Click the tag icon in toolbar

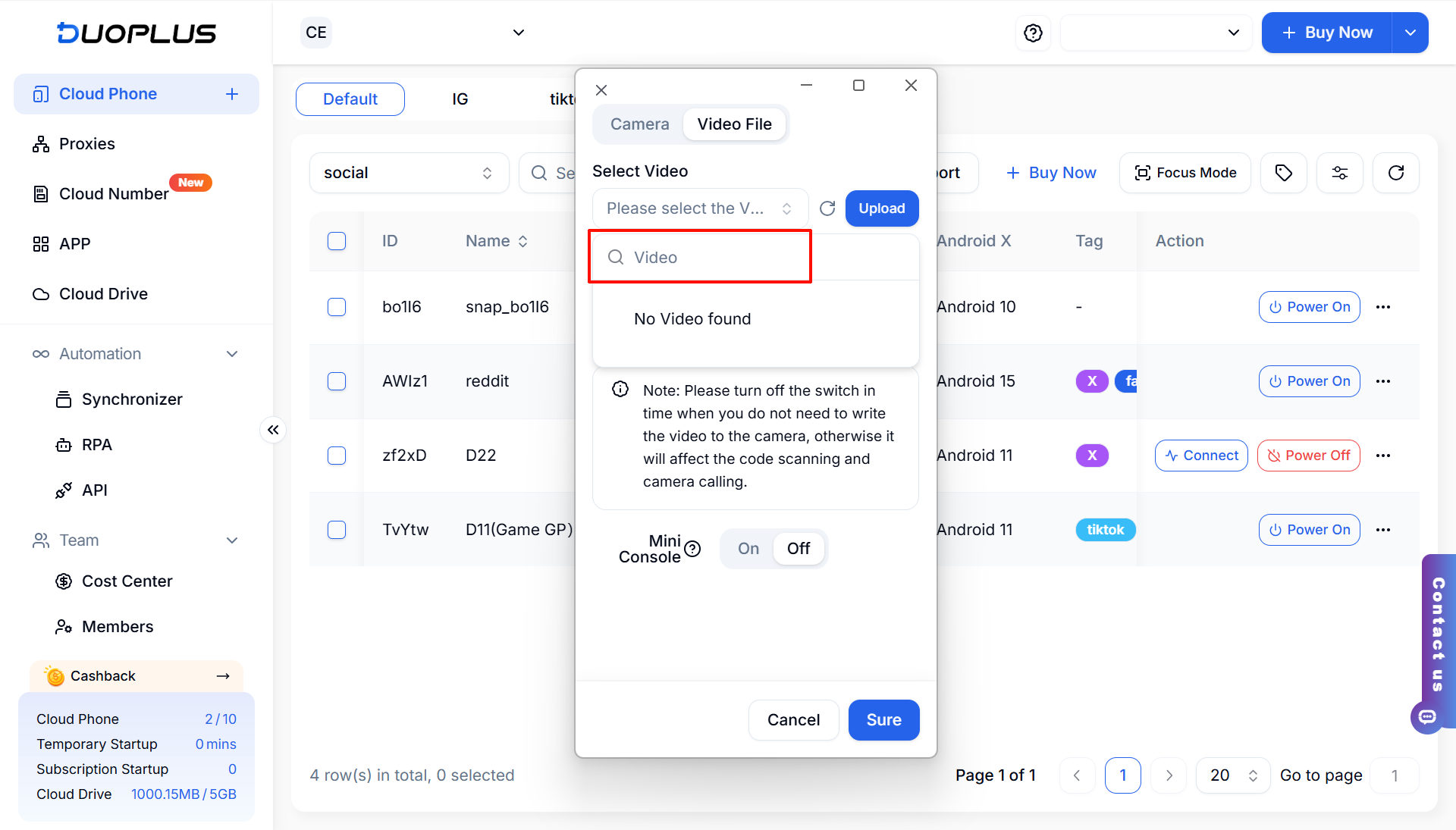(x=1283, y=173)
